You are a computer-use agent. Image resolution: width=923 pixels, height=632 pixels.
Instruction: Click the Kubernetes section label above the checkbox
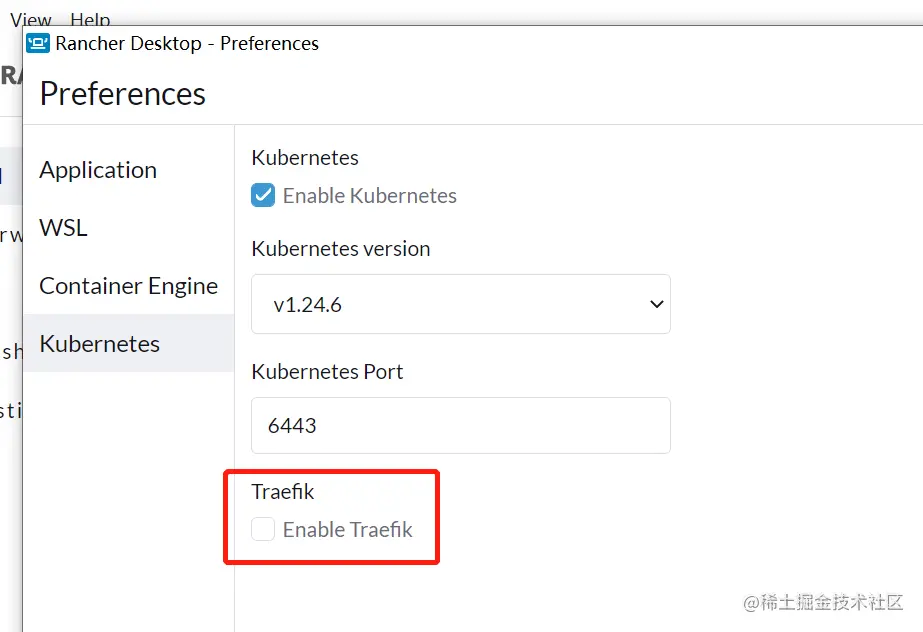304,157
